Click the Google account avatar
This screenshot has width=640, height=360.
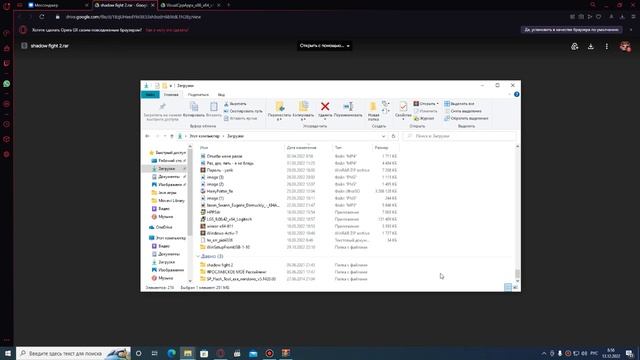624,46
